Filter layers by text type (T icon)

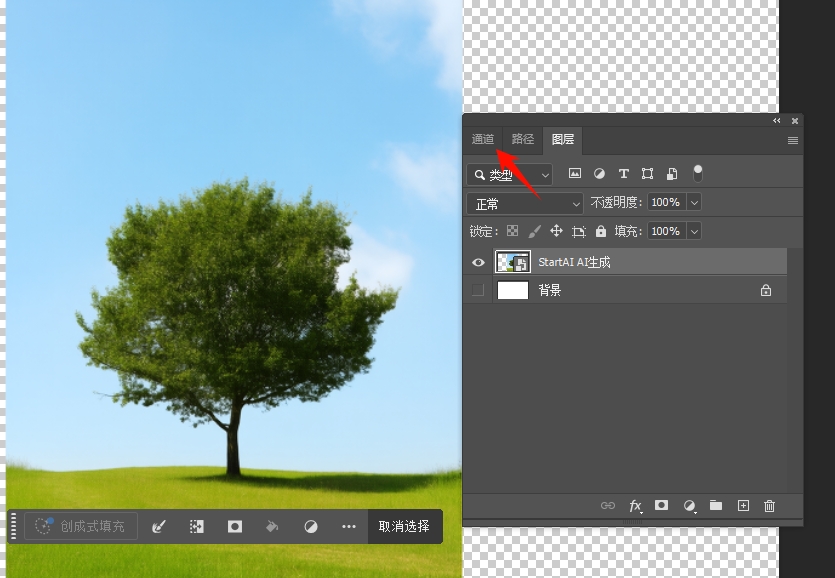(x=624, y=174)
